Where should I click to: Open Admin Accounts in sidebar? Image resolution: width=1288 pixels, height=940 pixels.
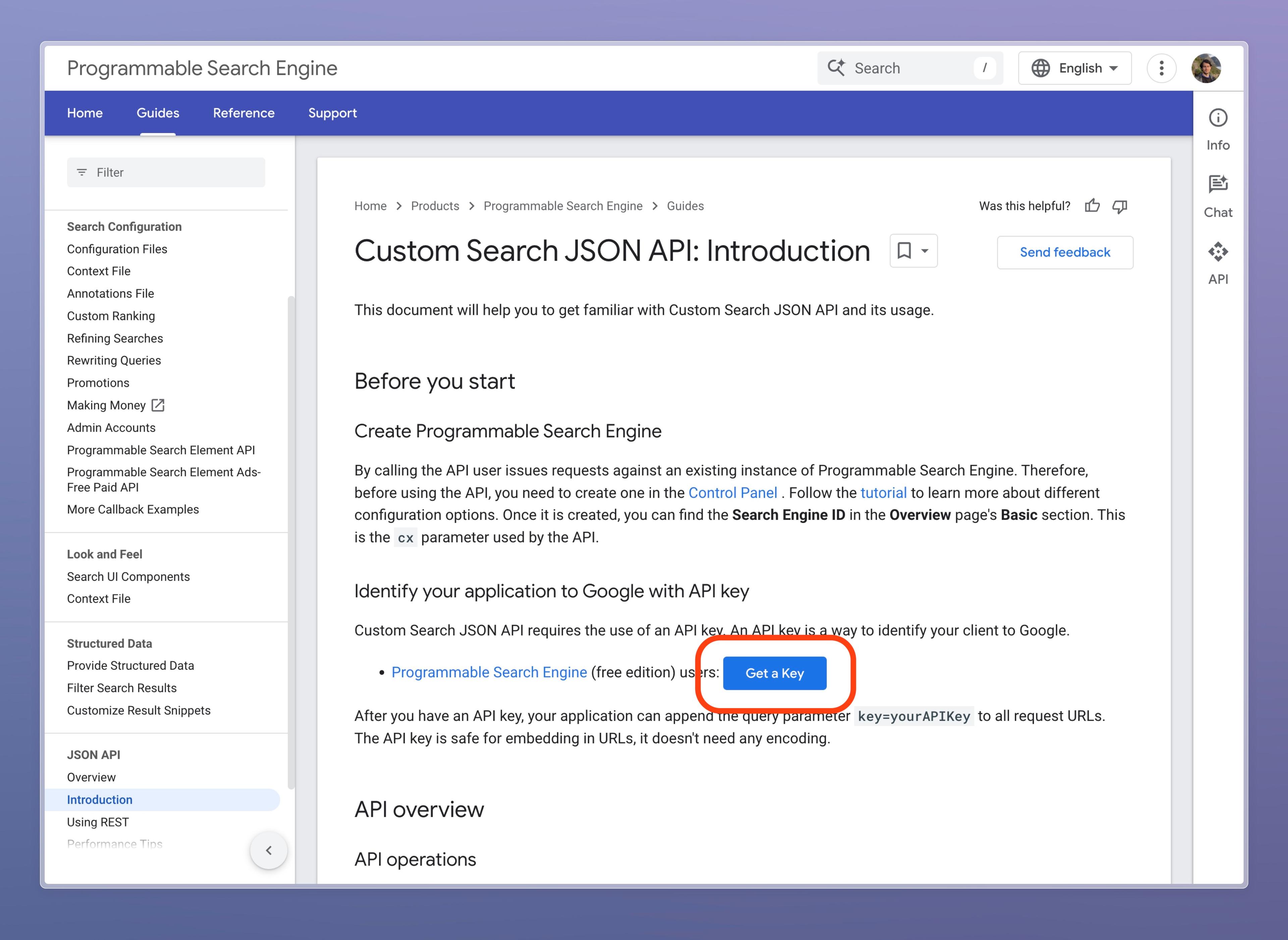point(111,427)
